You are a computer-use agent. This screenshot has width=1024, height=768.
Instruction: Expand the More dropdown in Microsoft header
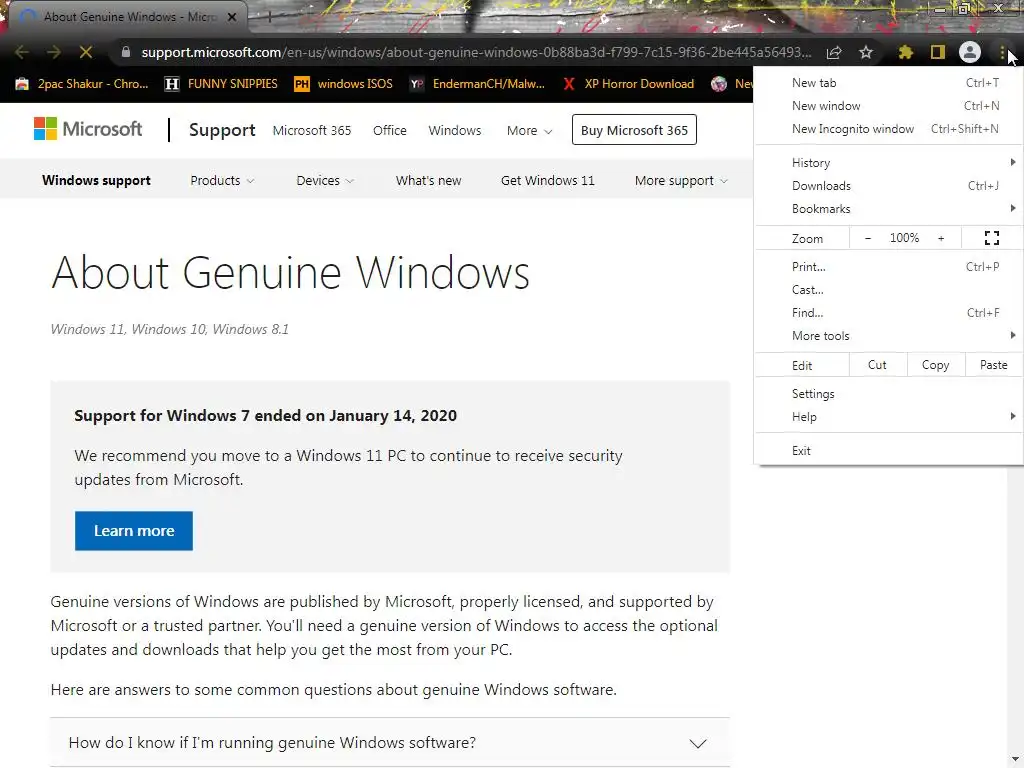[x=529, y=131]
